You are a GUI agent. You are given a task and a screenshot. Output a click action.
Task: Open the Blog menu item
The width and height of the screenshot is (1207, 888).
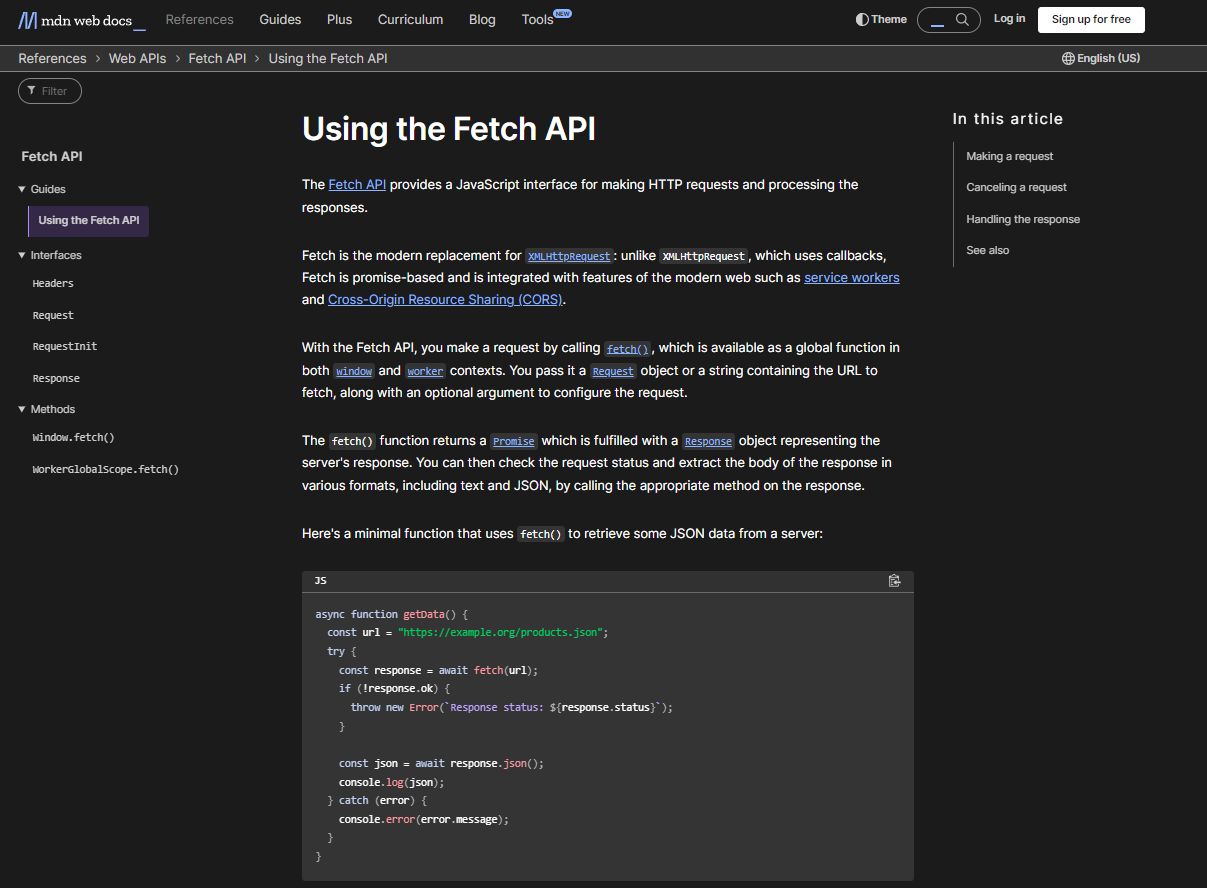[x=482, y=19]
